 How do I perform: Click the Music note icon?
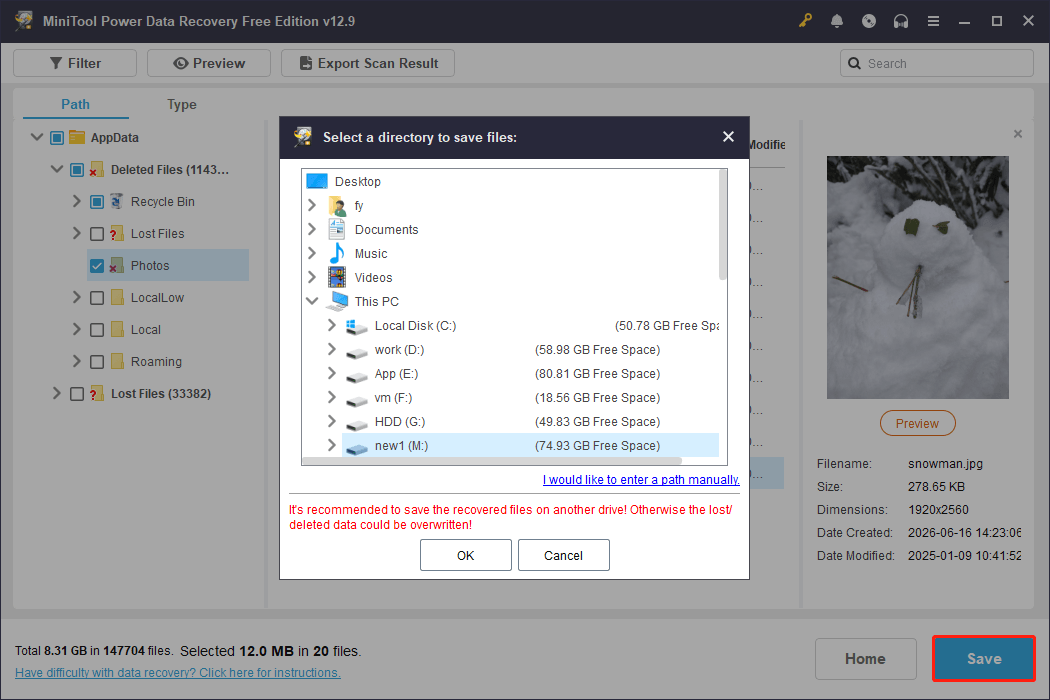coord(337,253)
